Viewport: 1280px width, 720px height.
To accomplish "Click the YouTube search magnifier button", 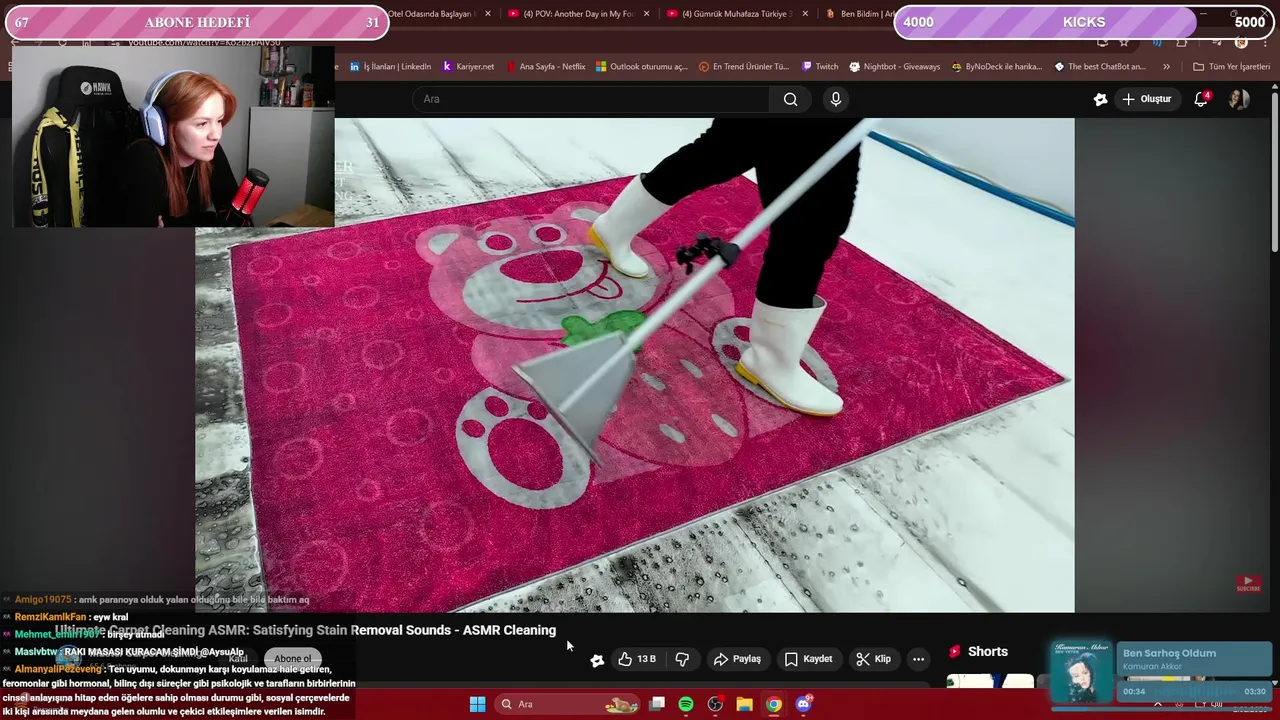I will [x=790, y=99].
